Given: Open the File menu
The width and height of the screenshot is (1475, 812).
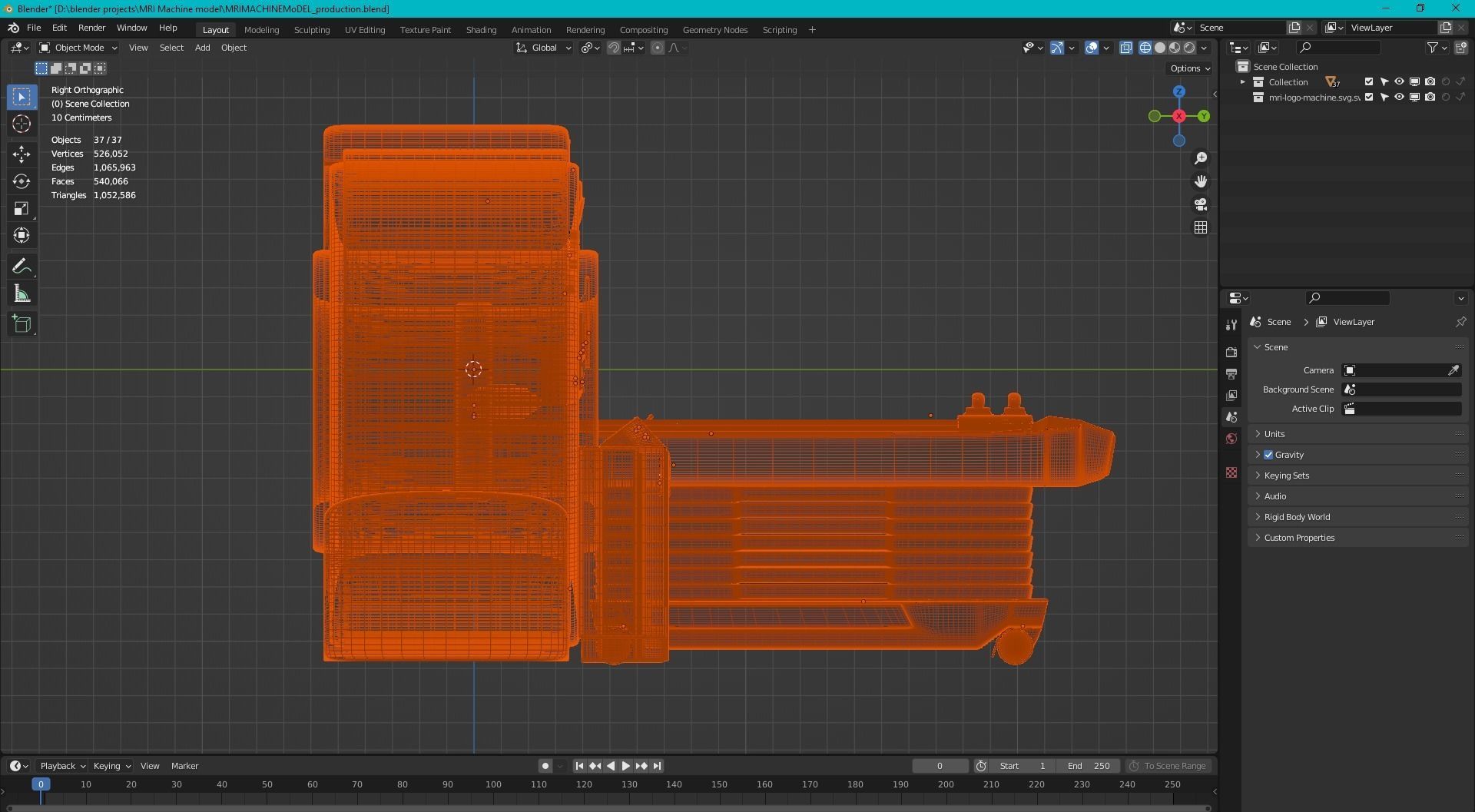Looking at the screenshot, I should pyautogui.click(x=34, y=28).
